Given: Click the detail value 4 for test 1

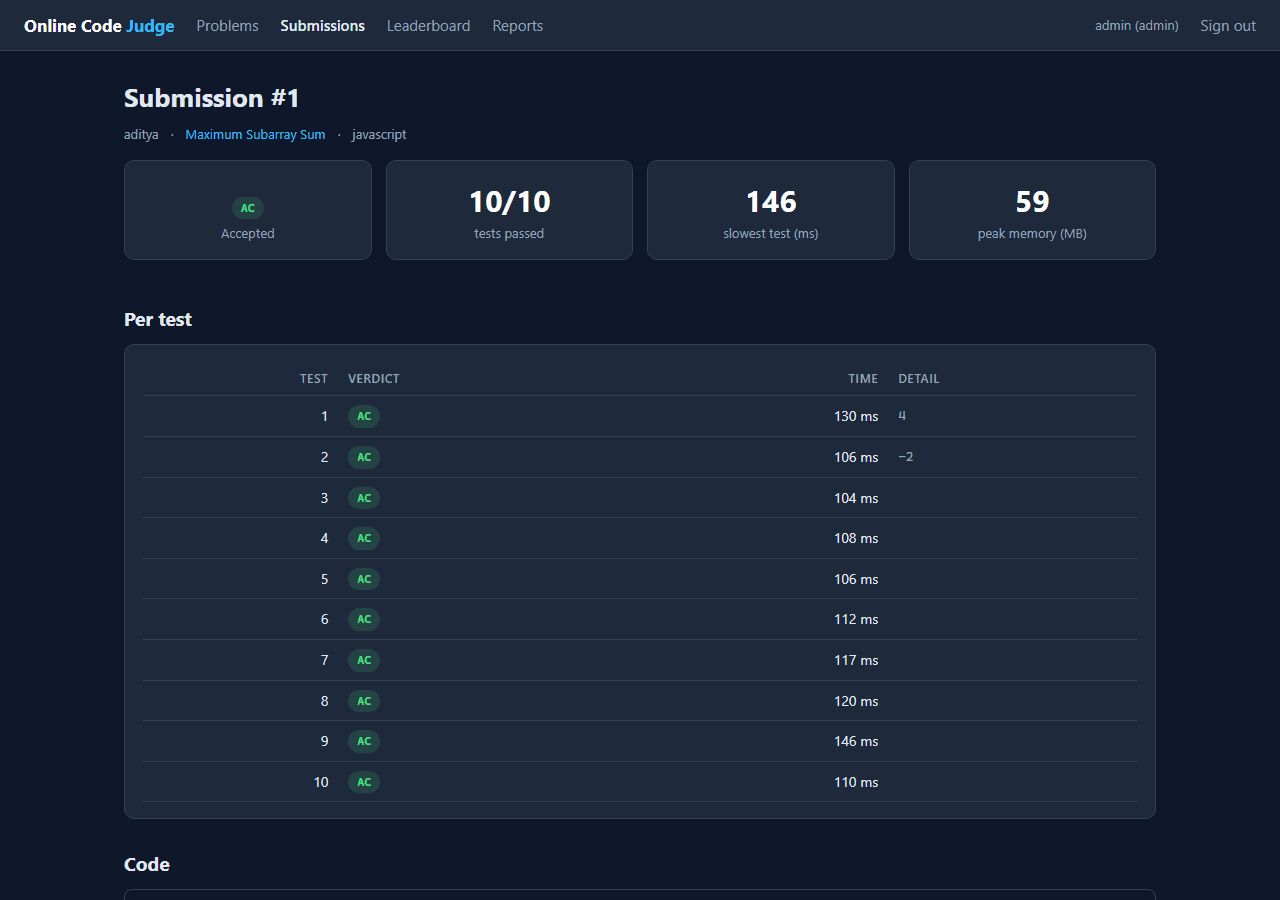Looking at the screenshot, I should click(x=902, y=416).
